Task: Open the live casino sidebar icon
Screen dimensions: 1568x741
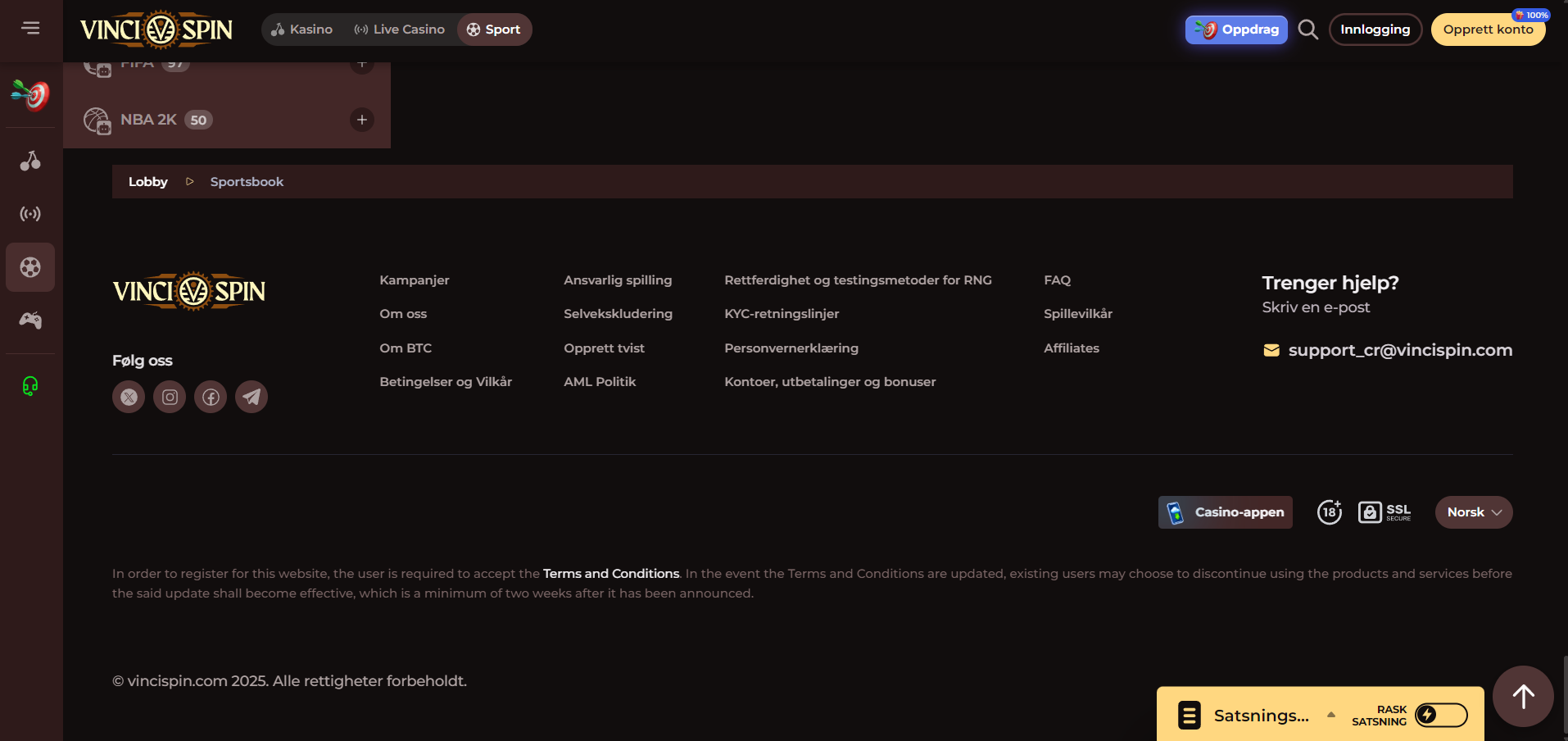Action: (x=30, y=214)
